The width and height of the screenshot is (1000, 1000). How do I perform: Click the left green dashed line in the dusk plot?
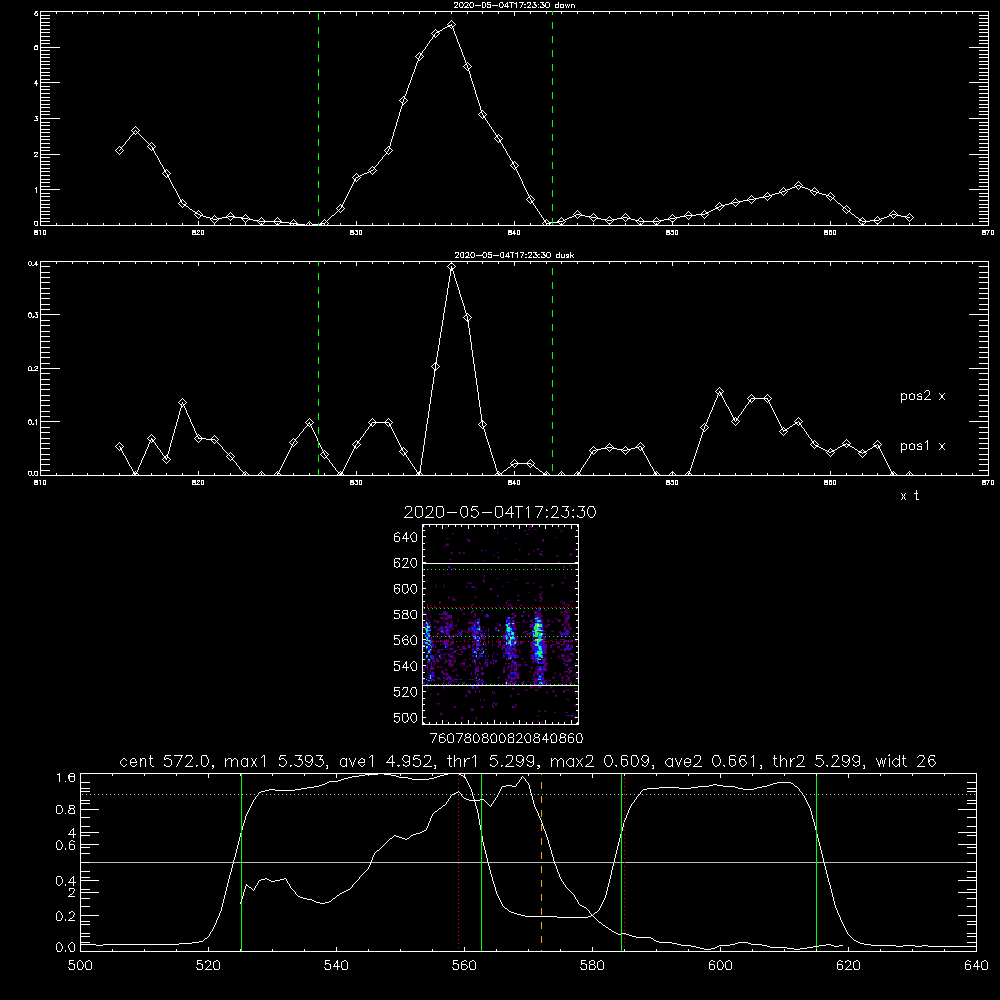coord(318,368)
